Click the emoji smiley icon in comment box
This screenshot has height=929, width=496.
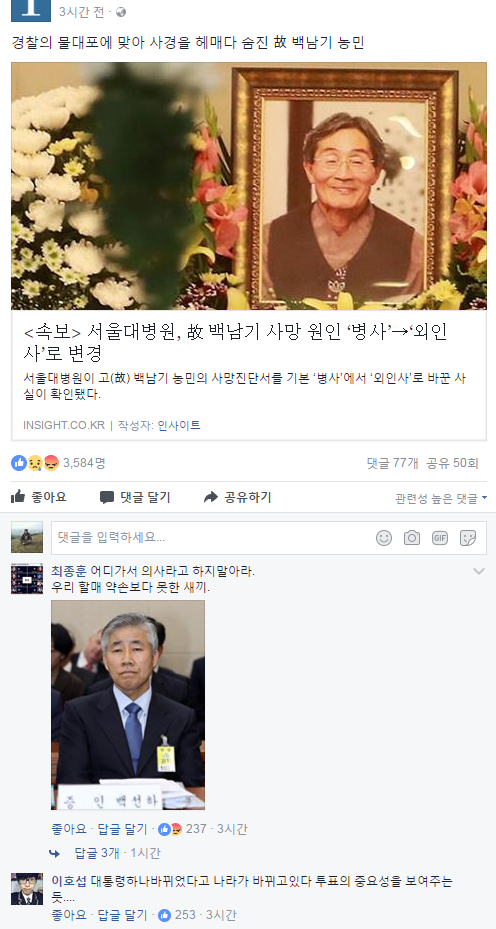click(384, 538)
